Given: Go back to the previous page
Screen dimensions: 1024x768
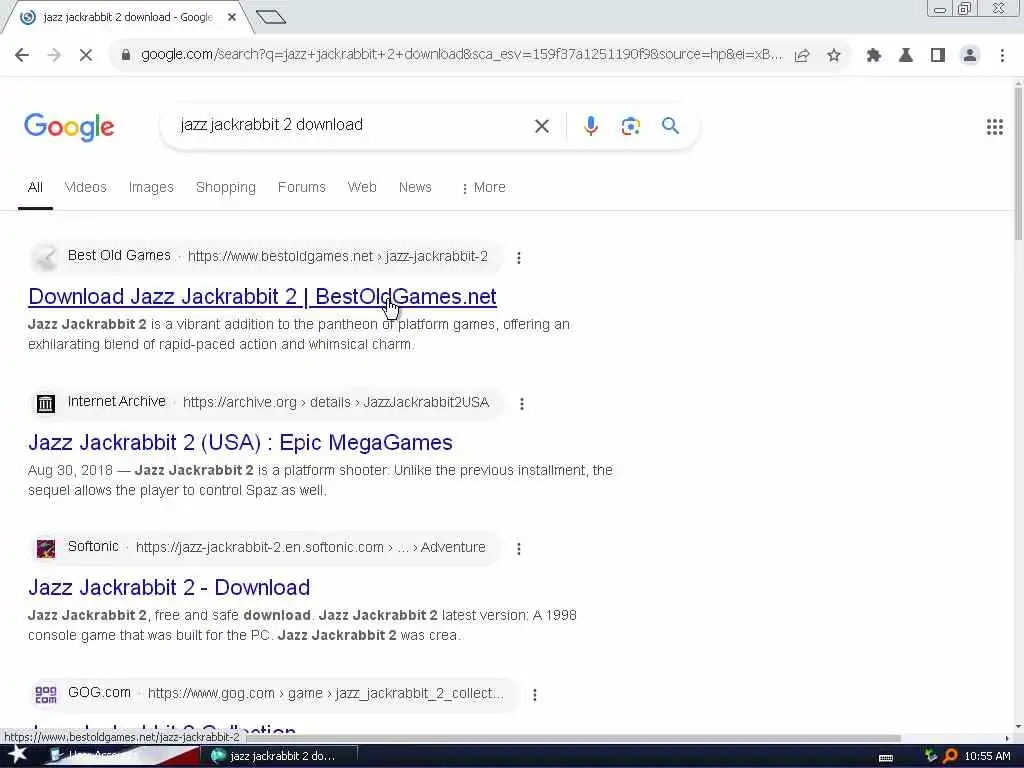Looking at the screenshot, I should click(x=22, y=55).
